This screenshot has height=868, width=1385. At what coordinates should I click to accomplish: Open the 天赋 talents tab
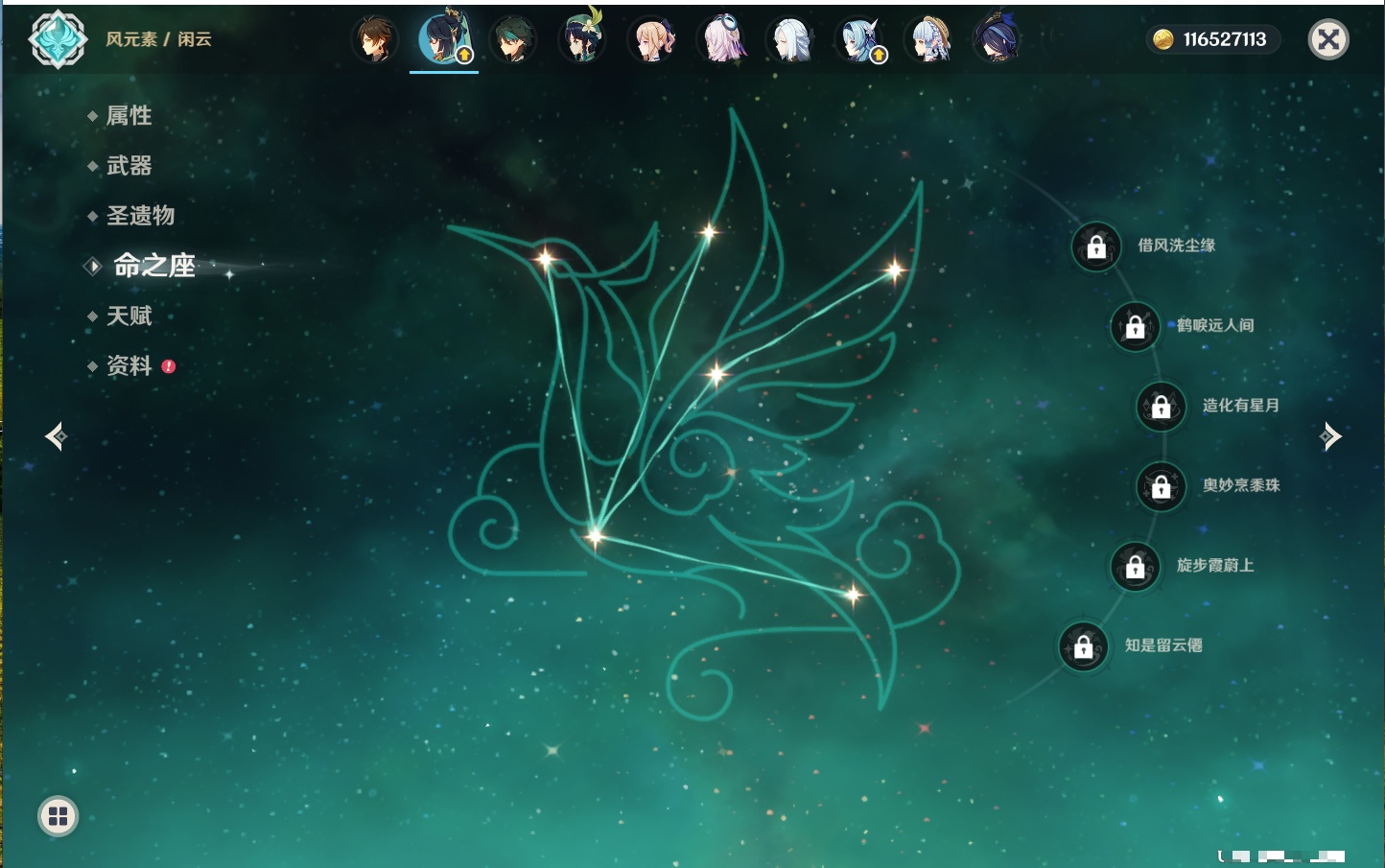(129, 317)
